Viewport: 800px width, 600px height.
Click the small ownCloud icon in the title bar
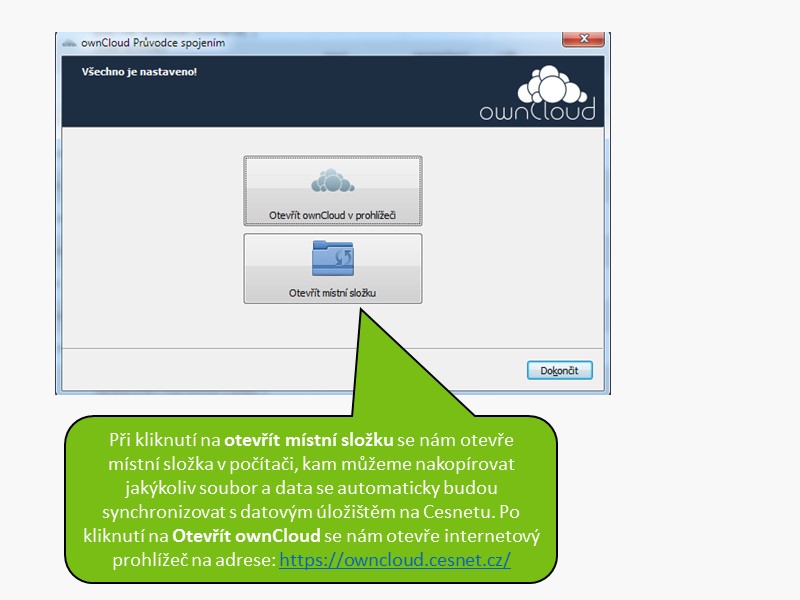click(x=69, y=43)
